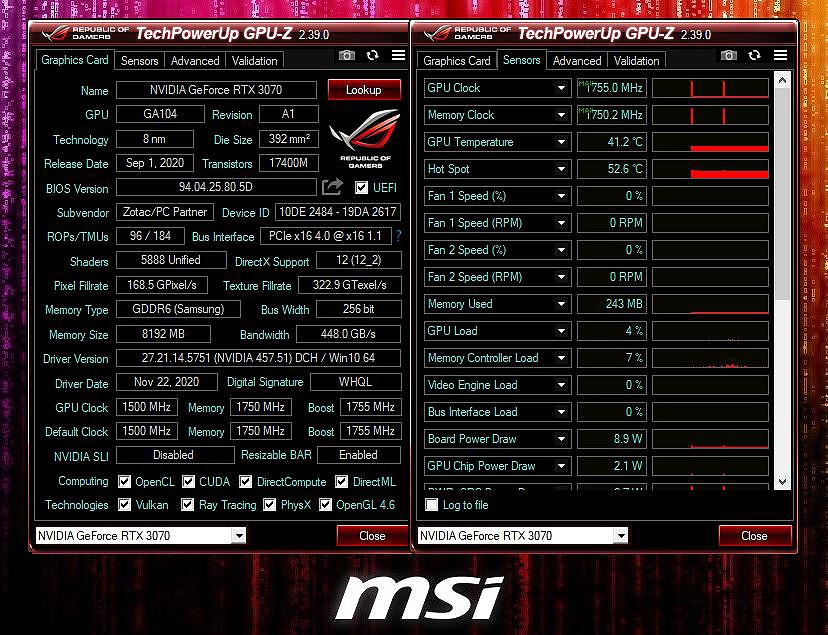This screenshot has width=828, height=635.
Task: Open Fan 2 Speed (RPM) dropdown
Action: [x=561, y=277]
